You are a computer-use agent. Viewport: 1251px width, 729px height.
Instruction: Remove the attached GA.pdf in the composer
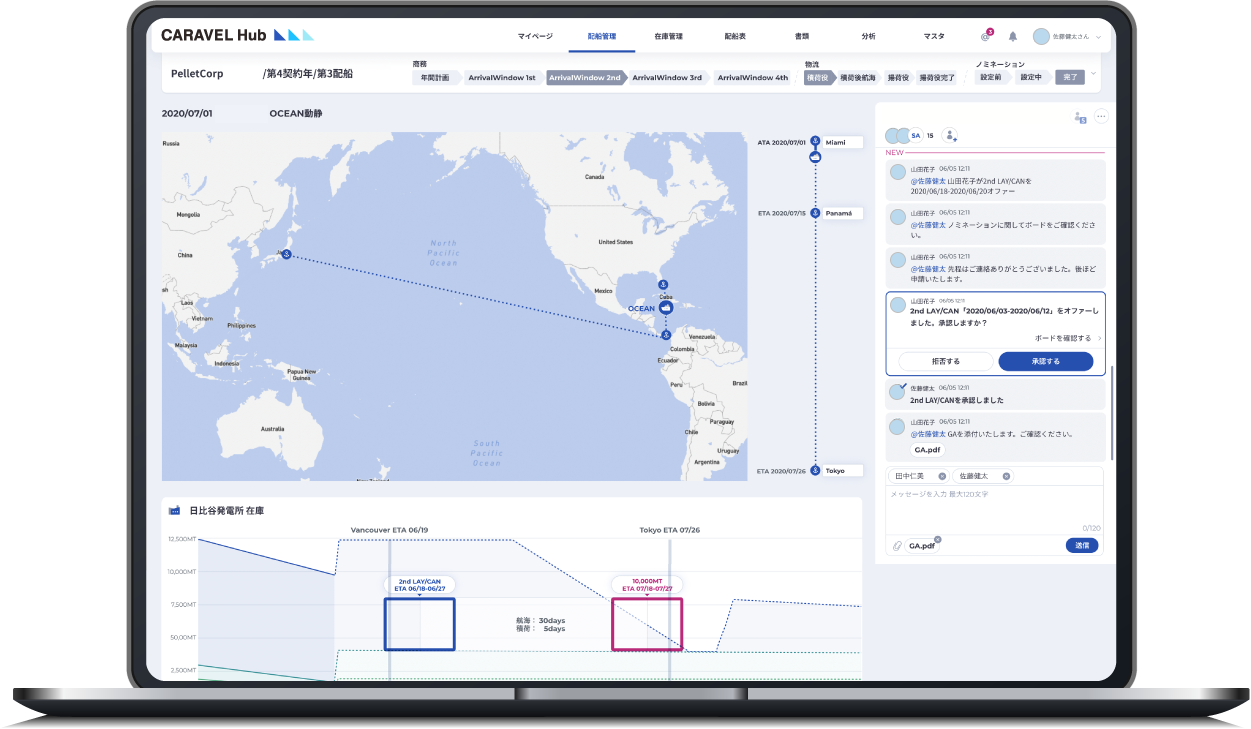937,539
